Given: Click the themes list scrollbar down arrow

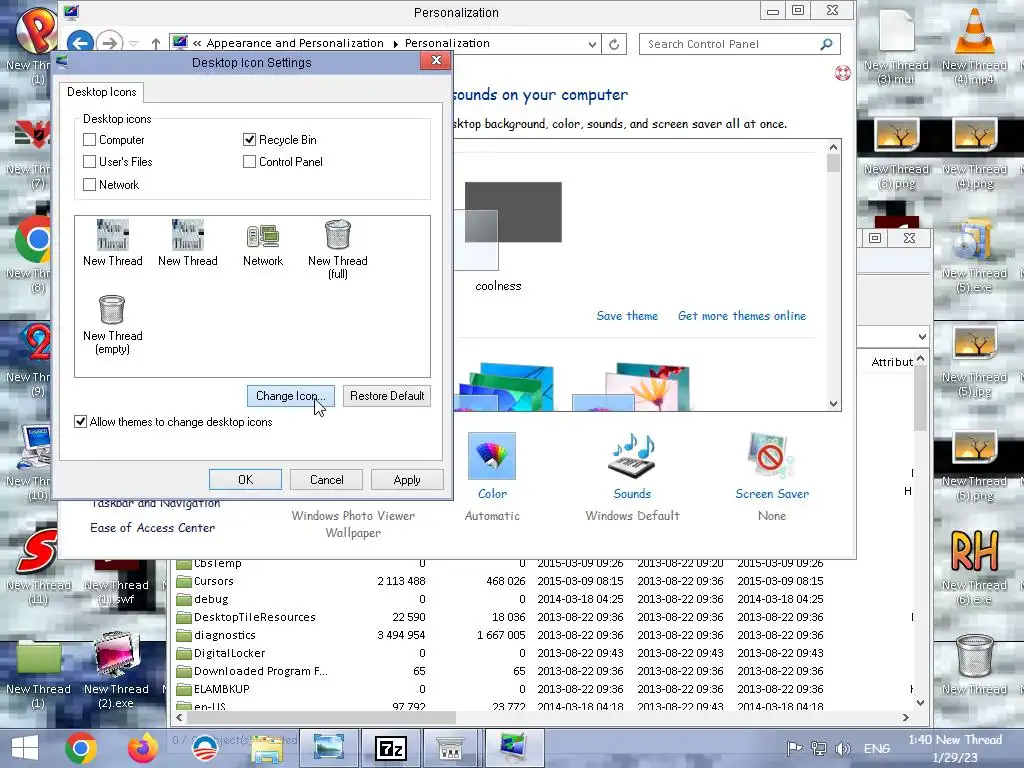Looking at the screenshot, I should click(x=833, y=404).
